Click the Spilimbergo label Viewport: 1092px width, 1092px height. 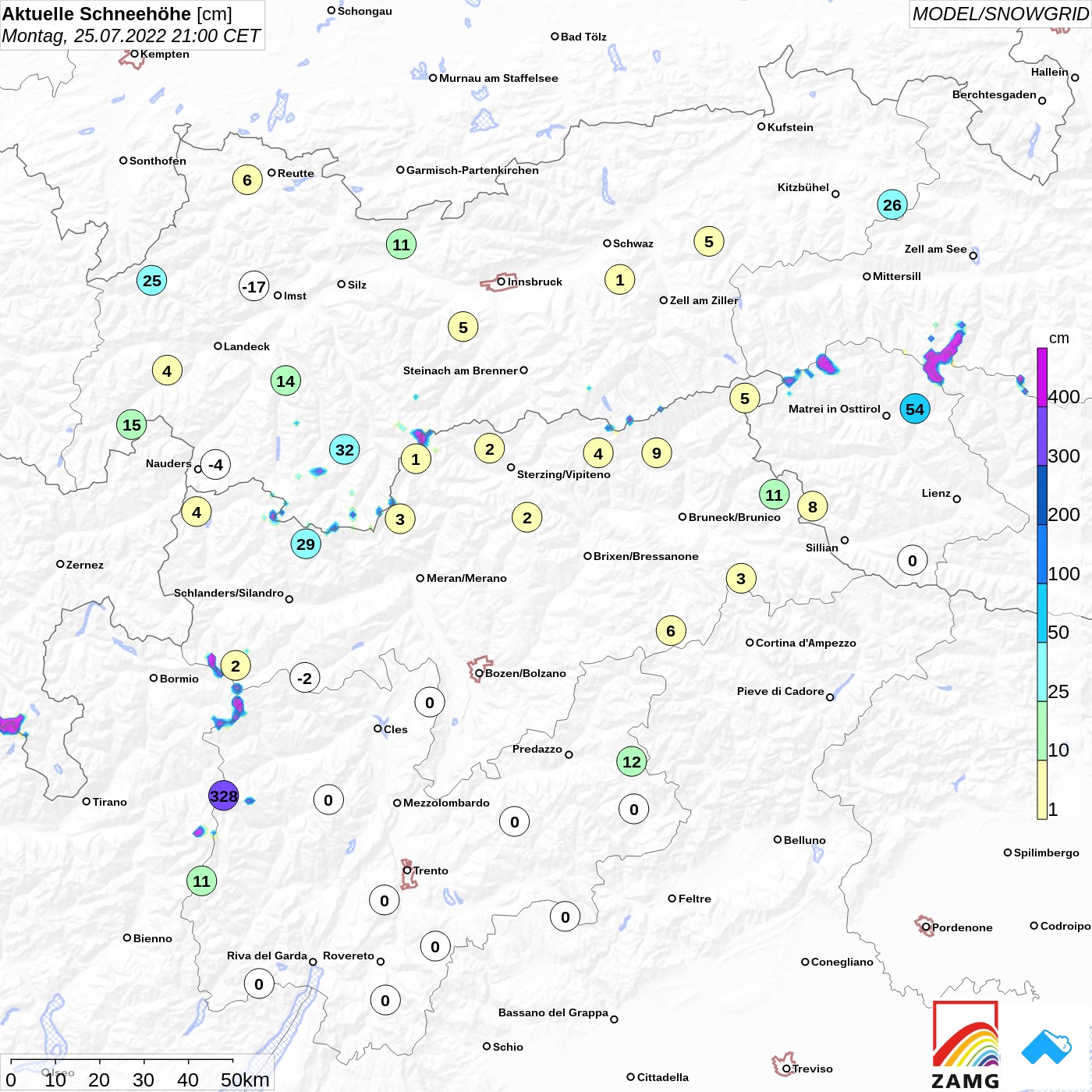click(1046, 853)
